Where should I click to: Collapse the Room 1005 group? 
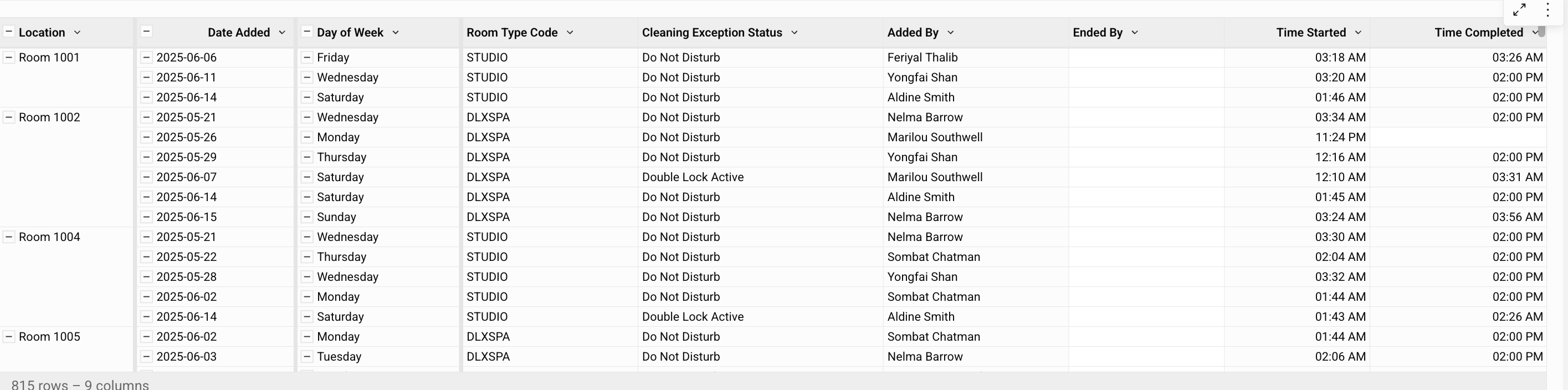[8, 336]
